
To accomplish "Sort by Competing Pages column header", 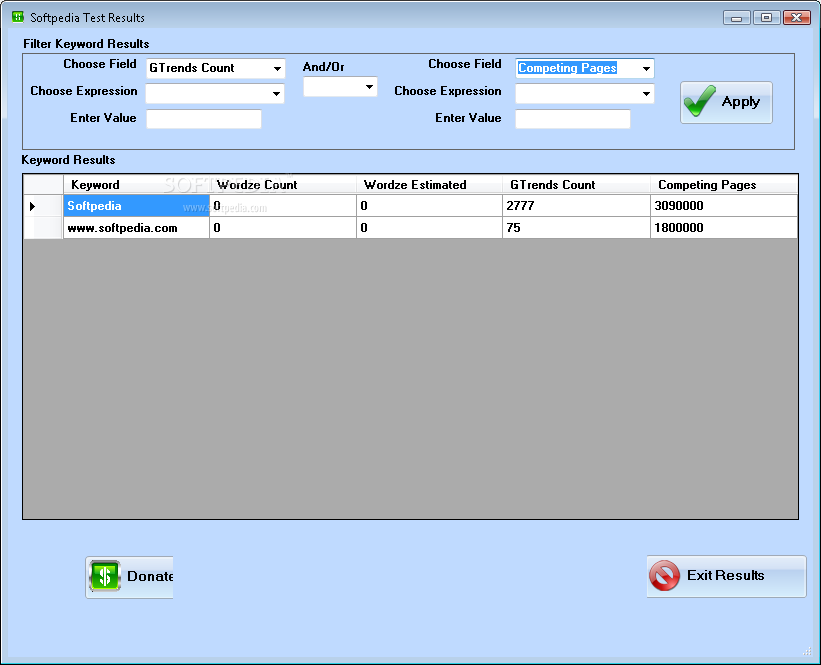I will click(724, 184).
